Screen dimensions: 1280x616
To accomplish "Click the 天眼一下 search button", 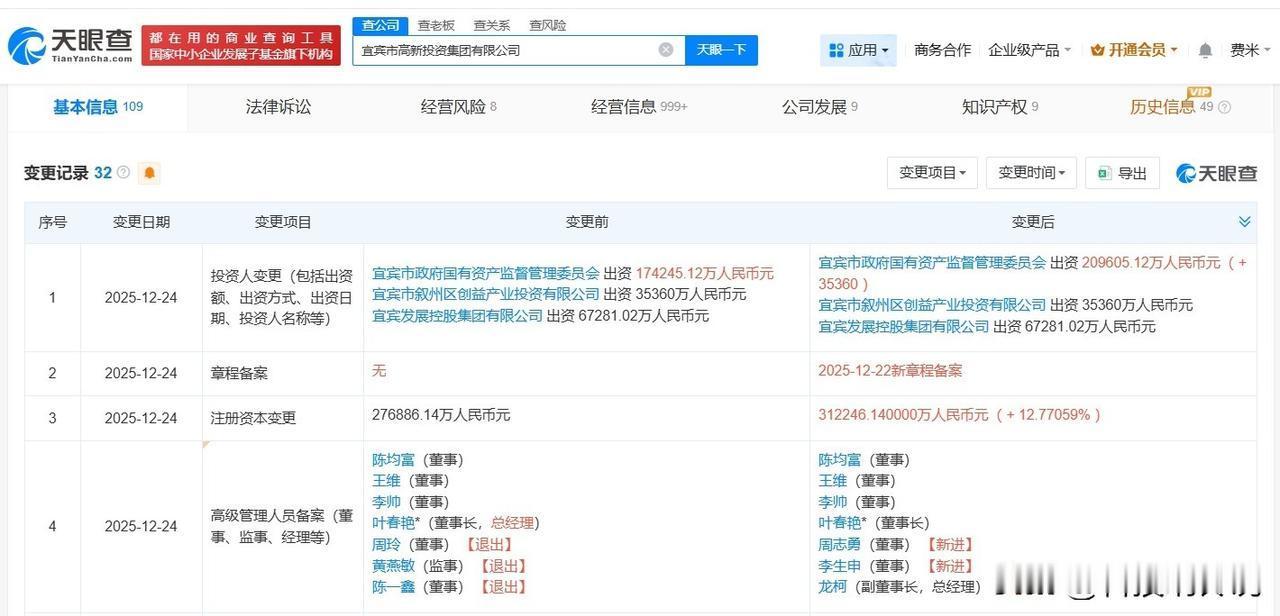I will coord(721,48).
